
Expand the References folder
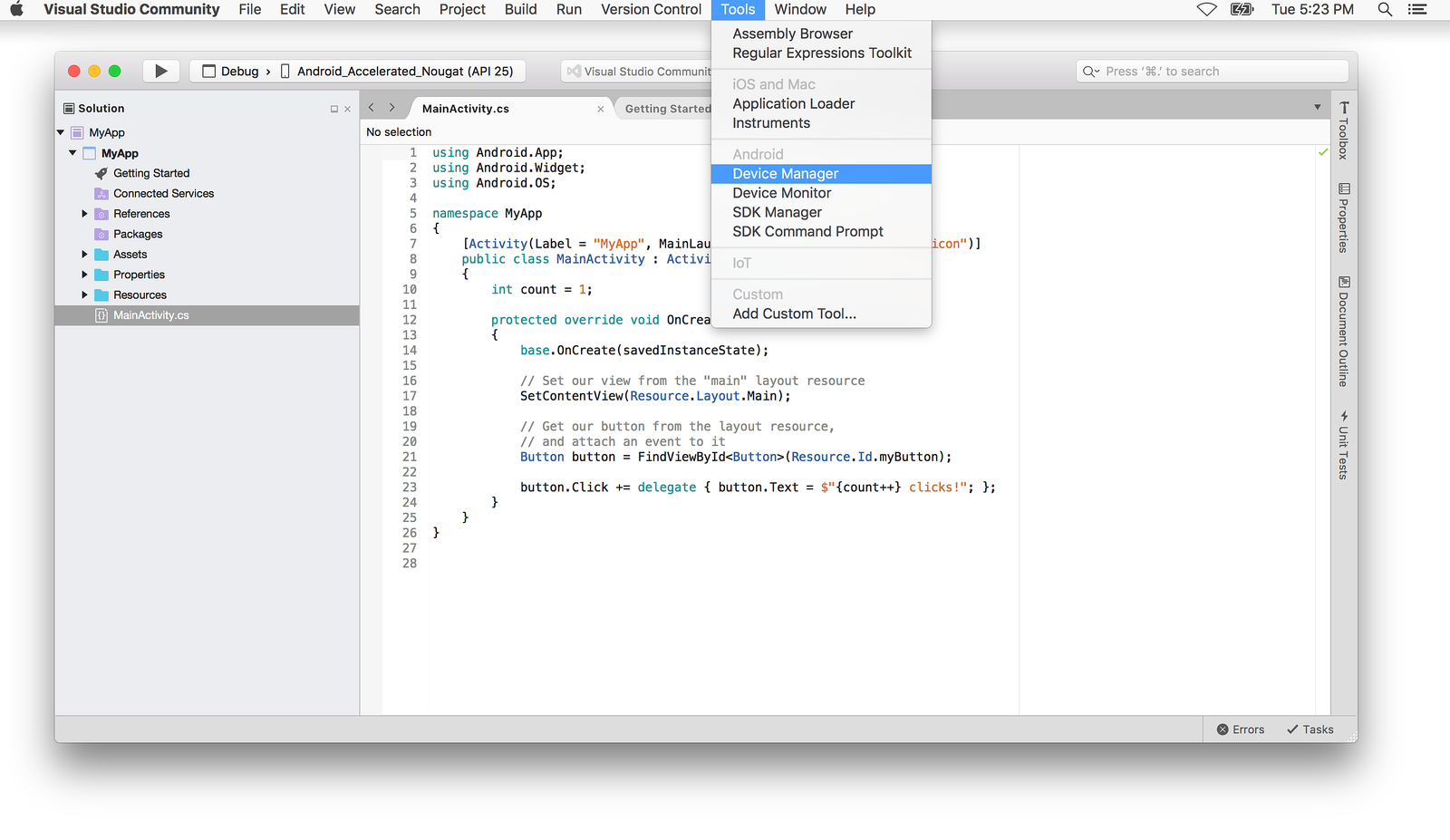pyautogui.click(x=85, y=214)
